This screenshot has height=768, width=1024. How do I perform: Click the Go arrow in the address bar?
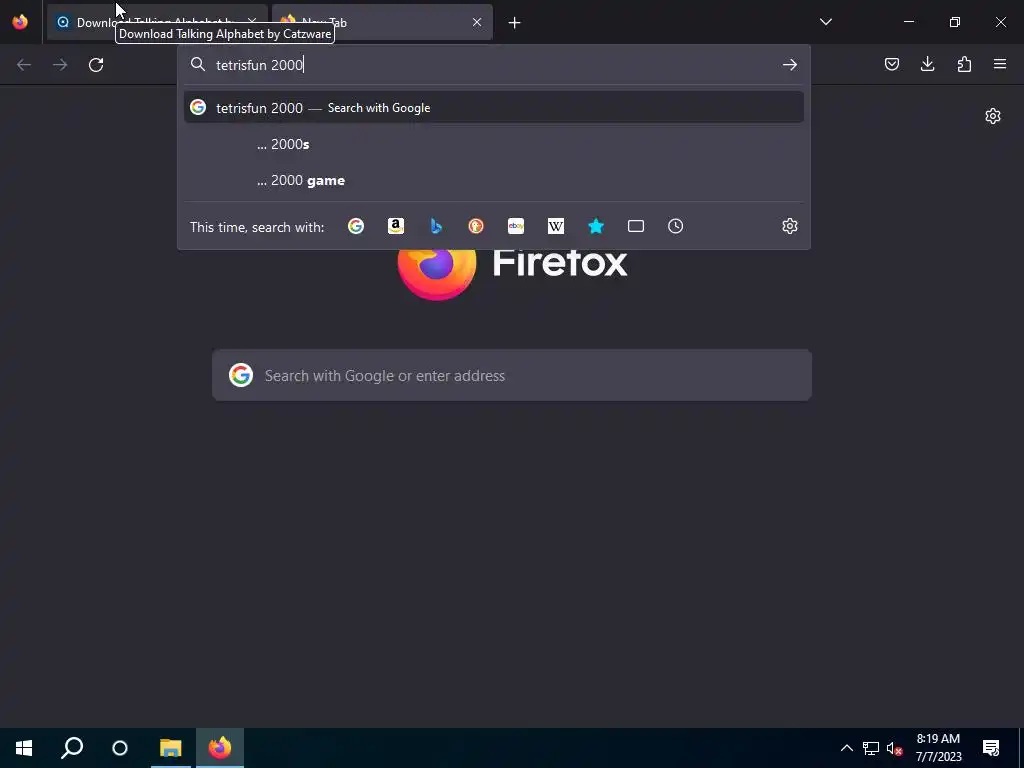point(790,65)
